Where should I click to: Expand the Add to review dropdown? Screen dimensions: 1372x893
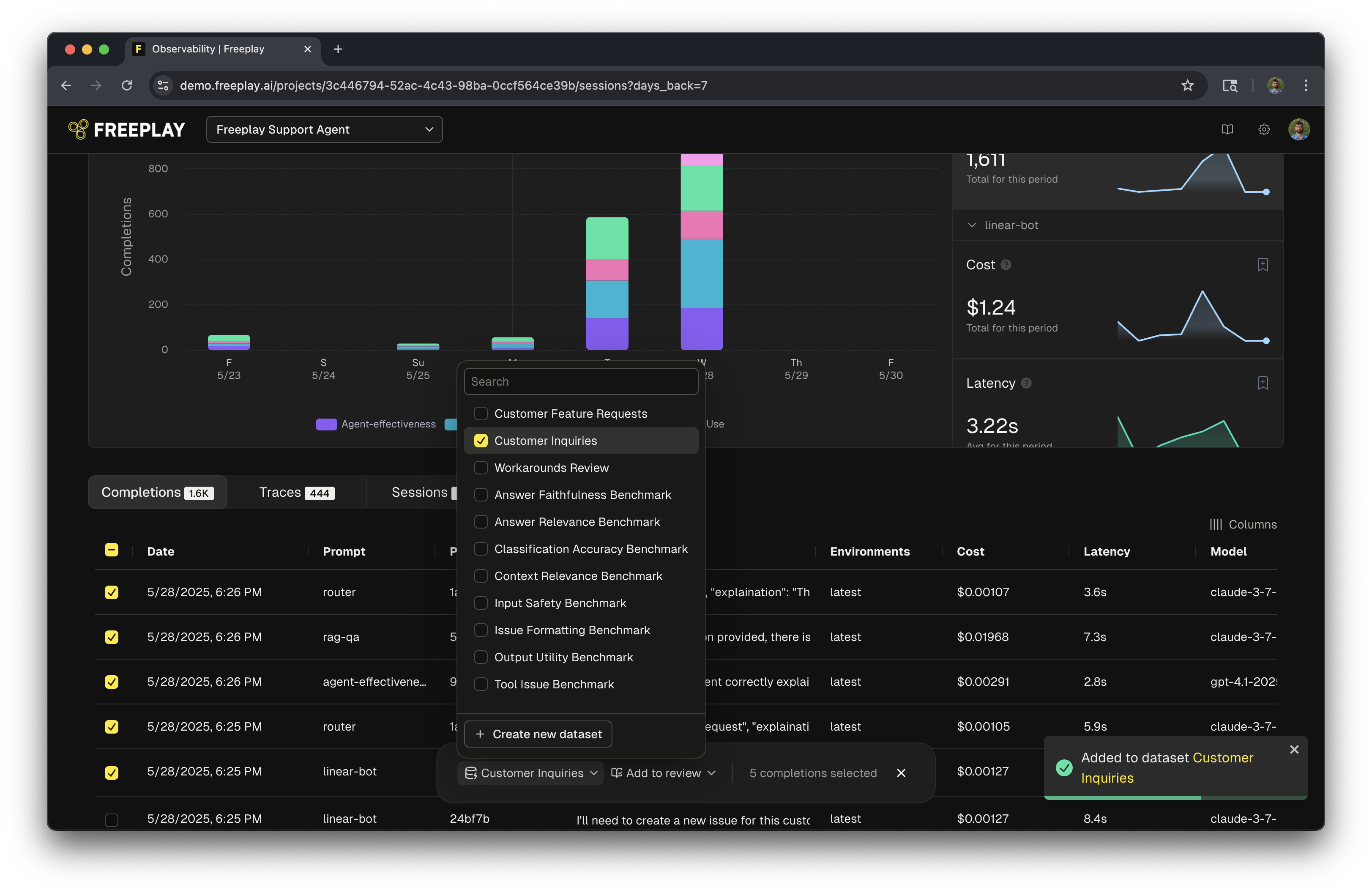[x=663, y=772]
